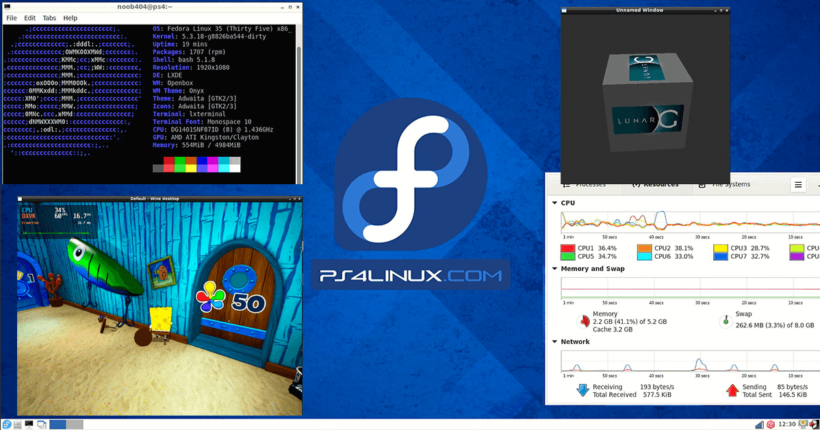Screen dimensions: 820x430
Task: Click the 'CPU6 33.0%' label
Action: 674,256
